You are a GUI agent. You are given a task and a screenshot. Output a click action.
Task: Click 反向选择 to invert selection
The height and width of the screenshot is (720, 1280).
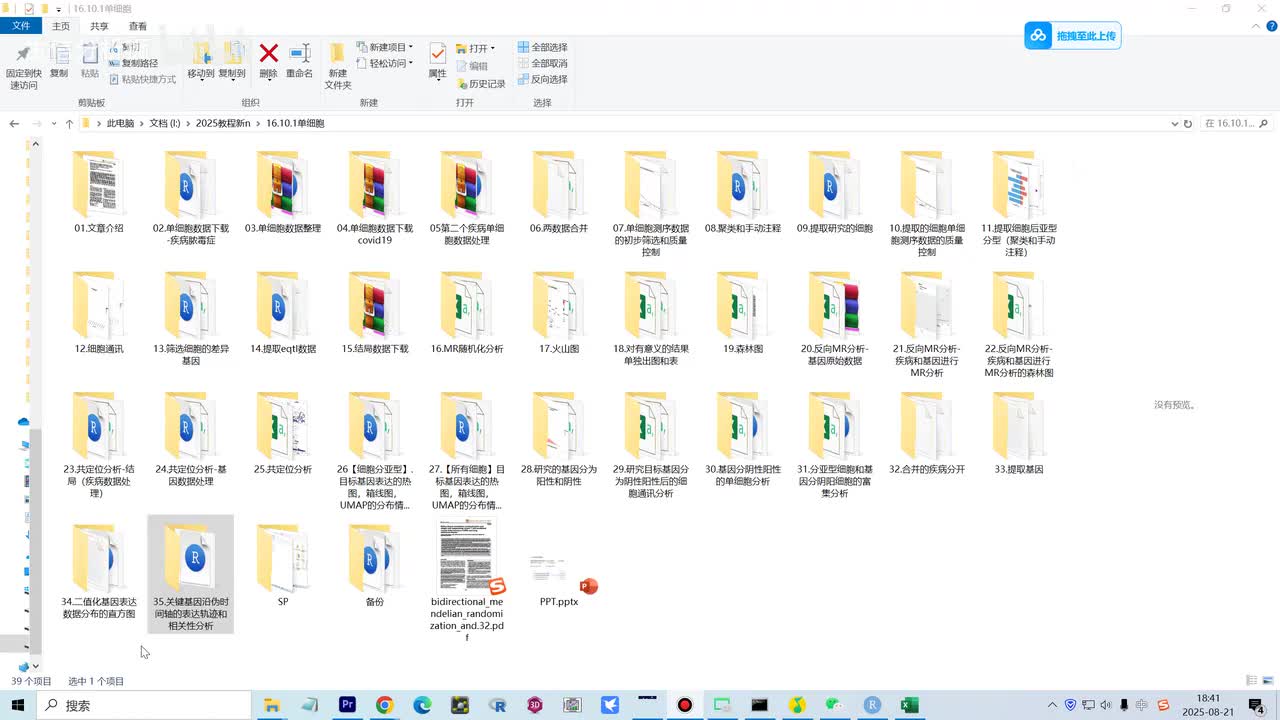pos(542,79)
